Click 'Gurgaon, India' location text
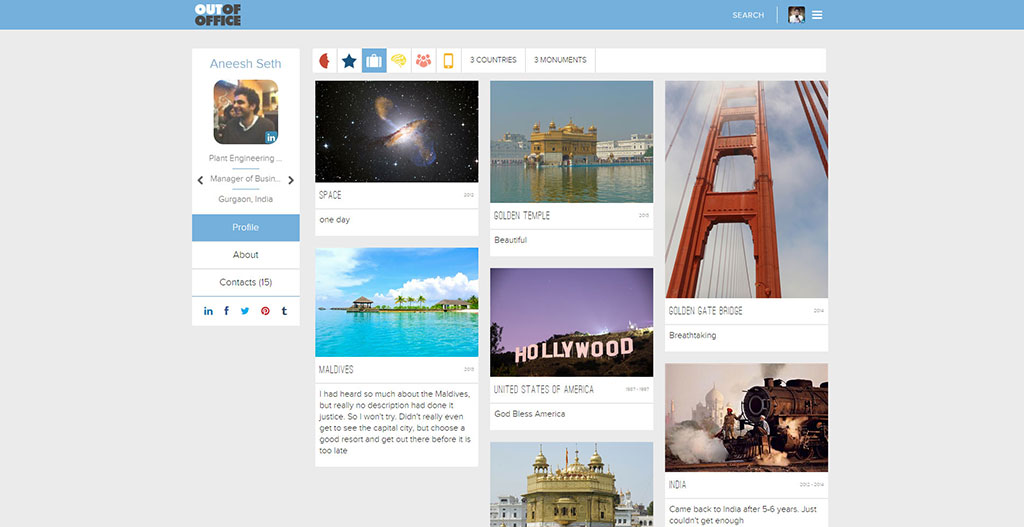This screenshot has height=527, width=1024. click(246, 199)
